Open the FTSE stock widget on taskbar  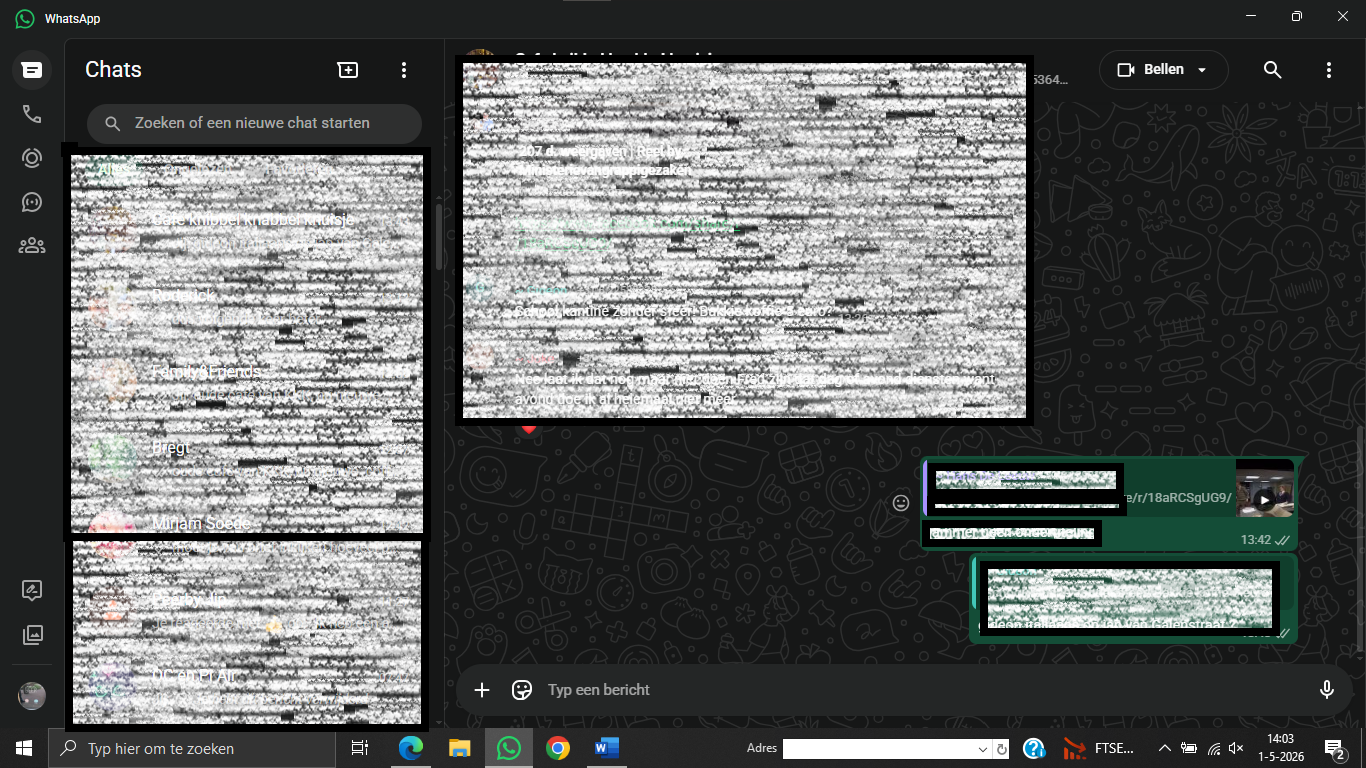tap(1099, 748)
